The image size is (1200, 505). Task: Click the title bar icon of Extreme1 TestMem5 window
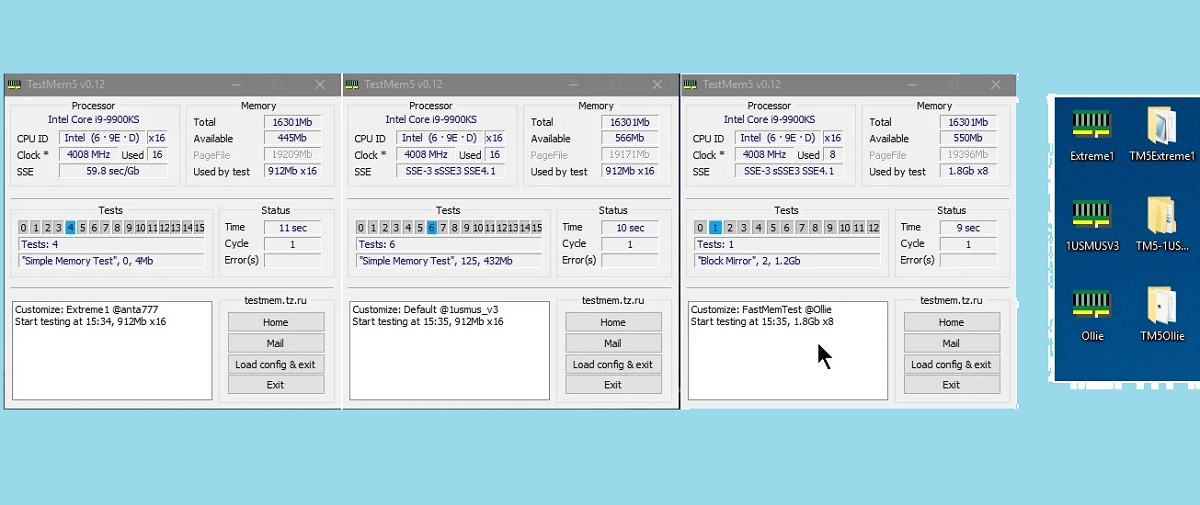click(15, 85)
